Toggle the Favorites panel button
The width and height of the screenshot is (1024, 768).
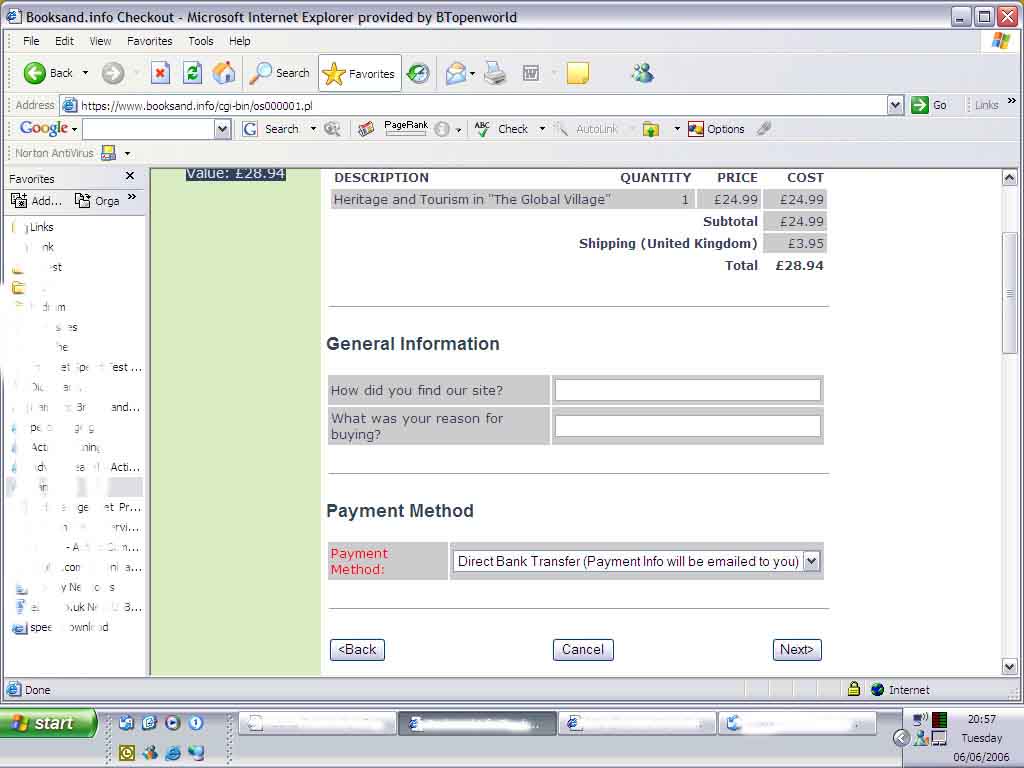(360, 73)
